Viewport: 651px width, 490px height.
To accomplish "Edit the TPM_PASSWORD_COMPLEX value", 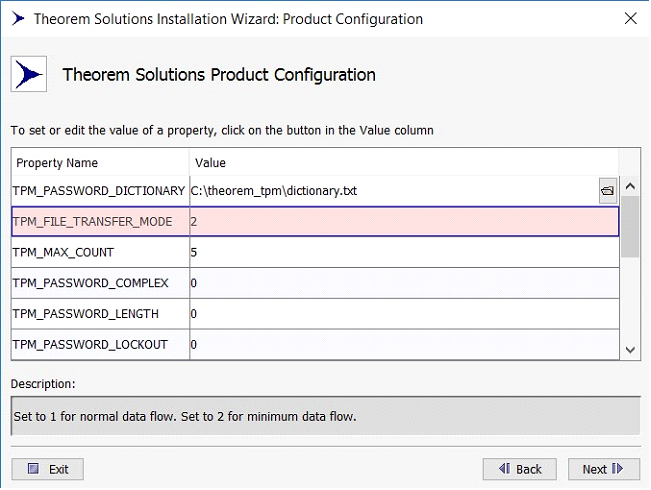I will click(x=403, y=283).
